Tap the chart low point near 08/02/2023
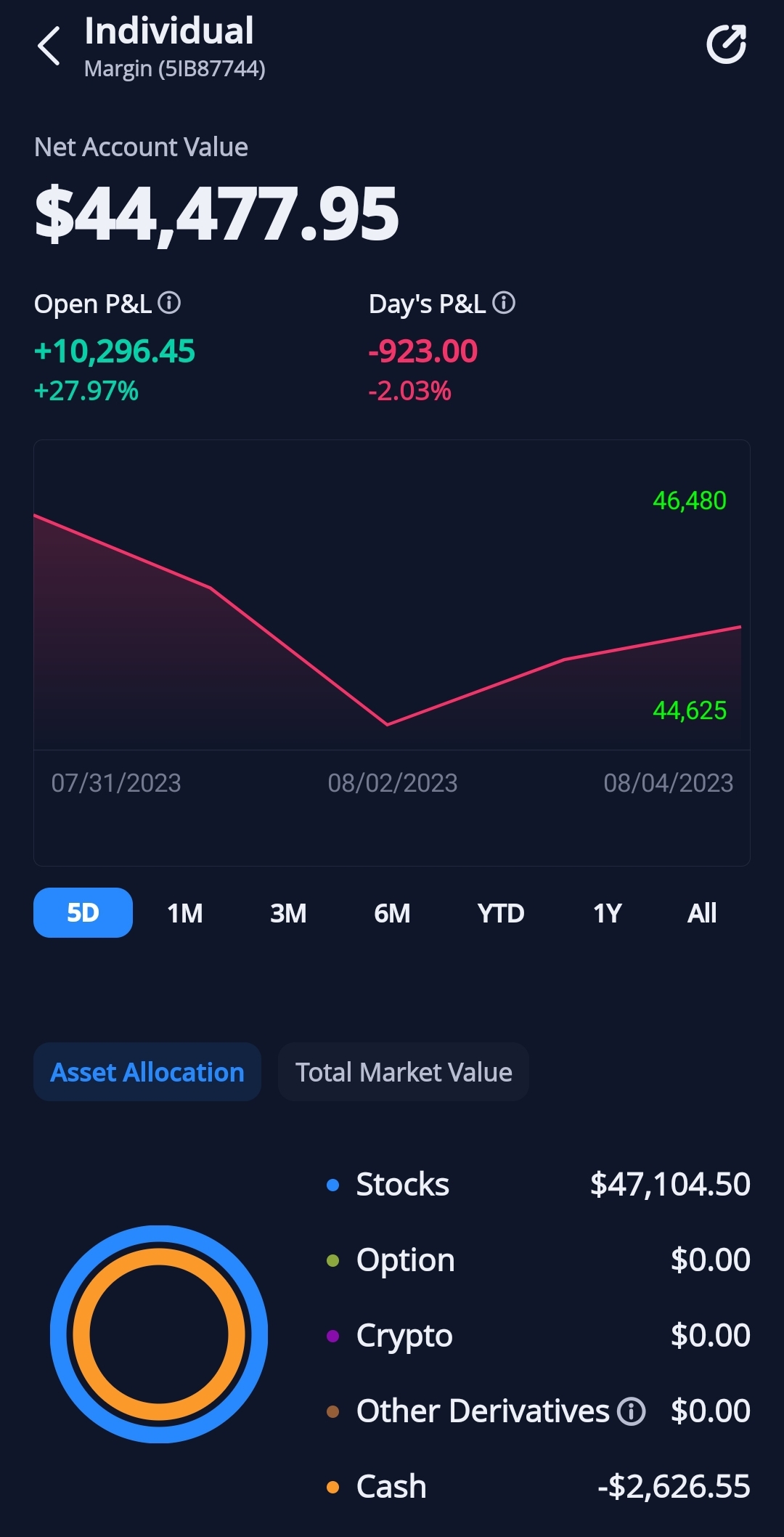This screenshot has width=784, height=1537. pyautogui.click(x=388, y=724)
